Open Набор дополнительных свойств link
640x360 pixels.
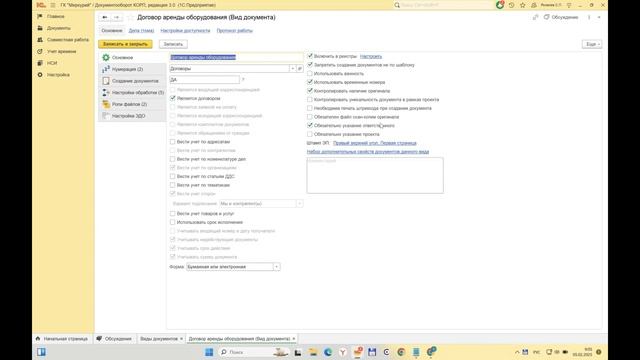pos(368,151)
